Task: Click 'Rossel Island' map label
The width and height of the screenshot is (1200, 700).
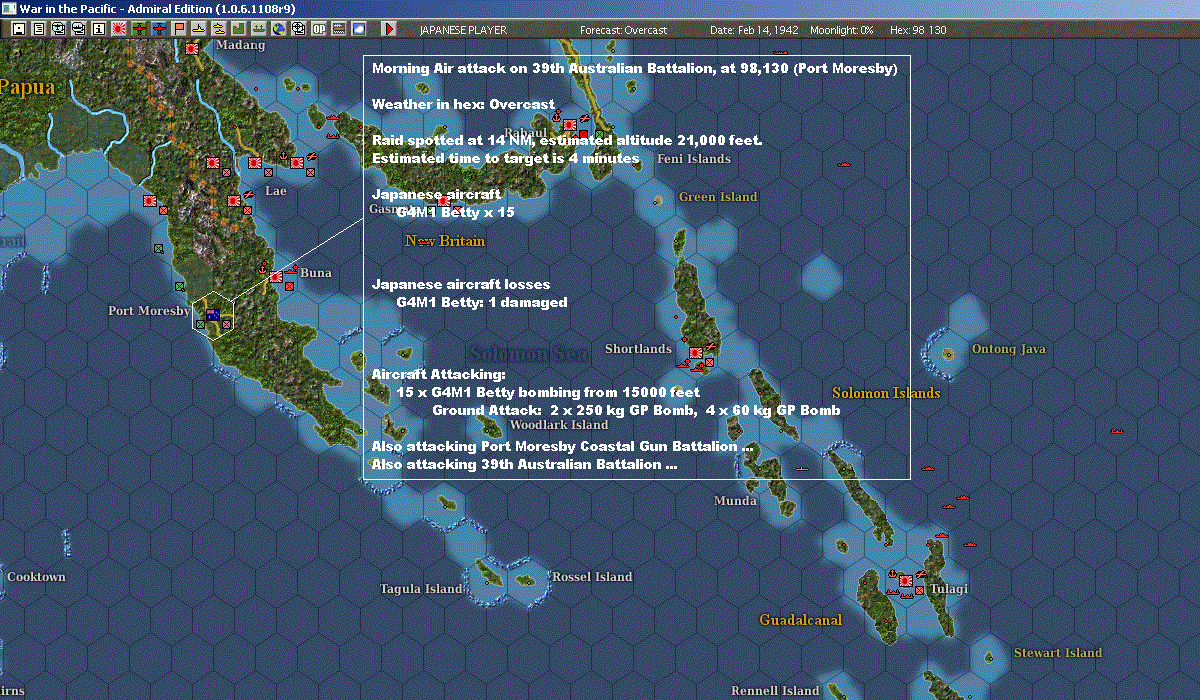Action: [592, 577]
